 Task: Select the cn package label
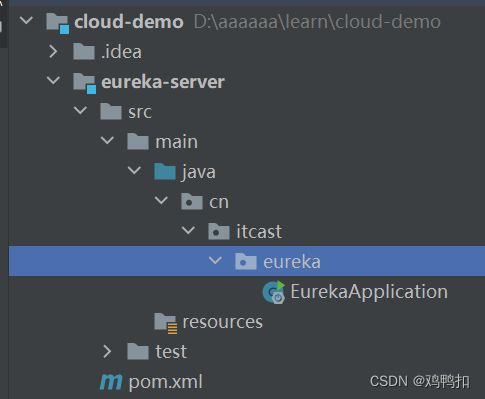point(219,202)
